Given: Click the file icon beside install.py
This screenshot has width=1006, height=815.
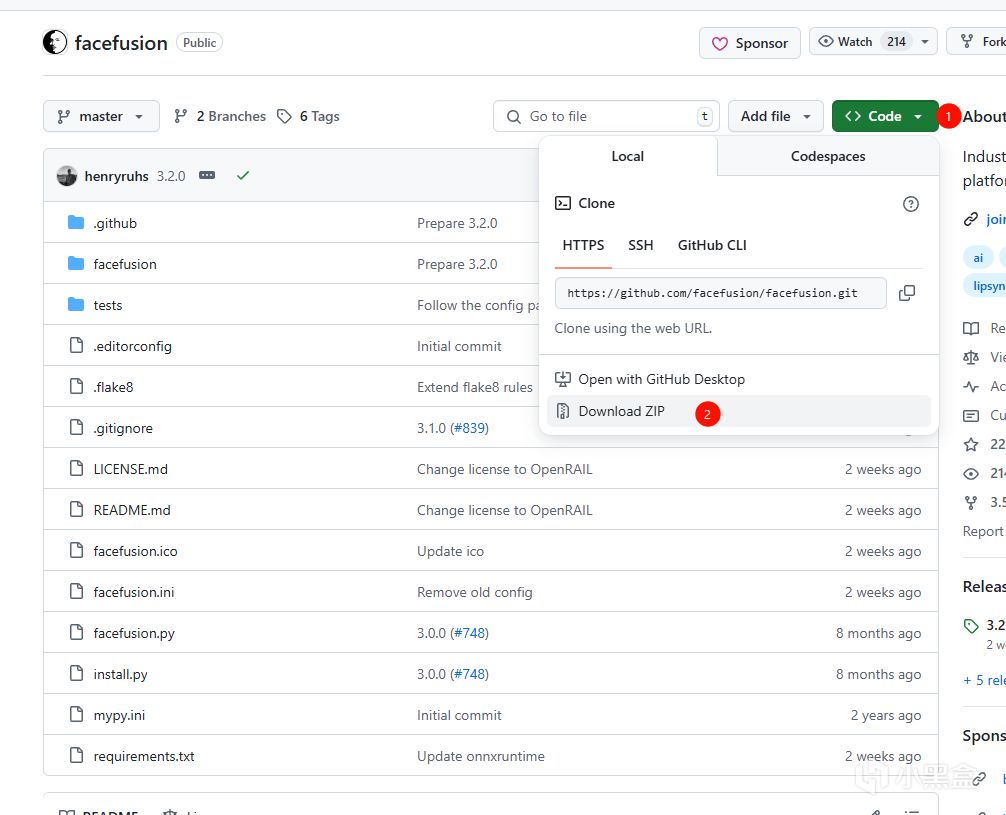Looking at the screenshot, I should coord(76,674).
